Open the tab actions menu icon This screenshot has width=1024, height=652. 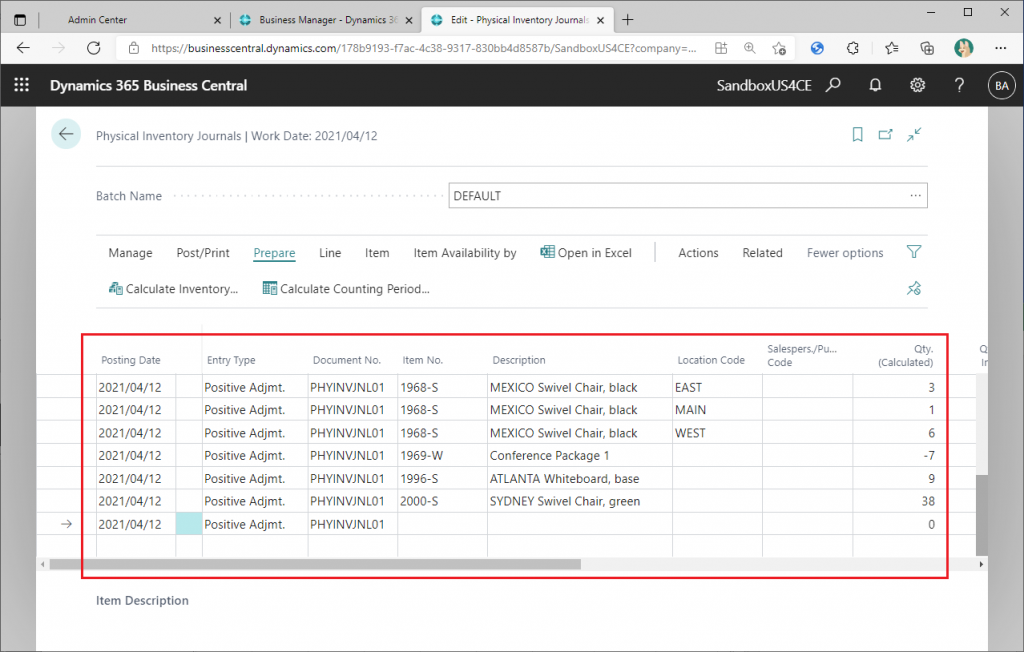coord(20,20)
